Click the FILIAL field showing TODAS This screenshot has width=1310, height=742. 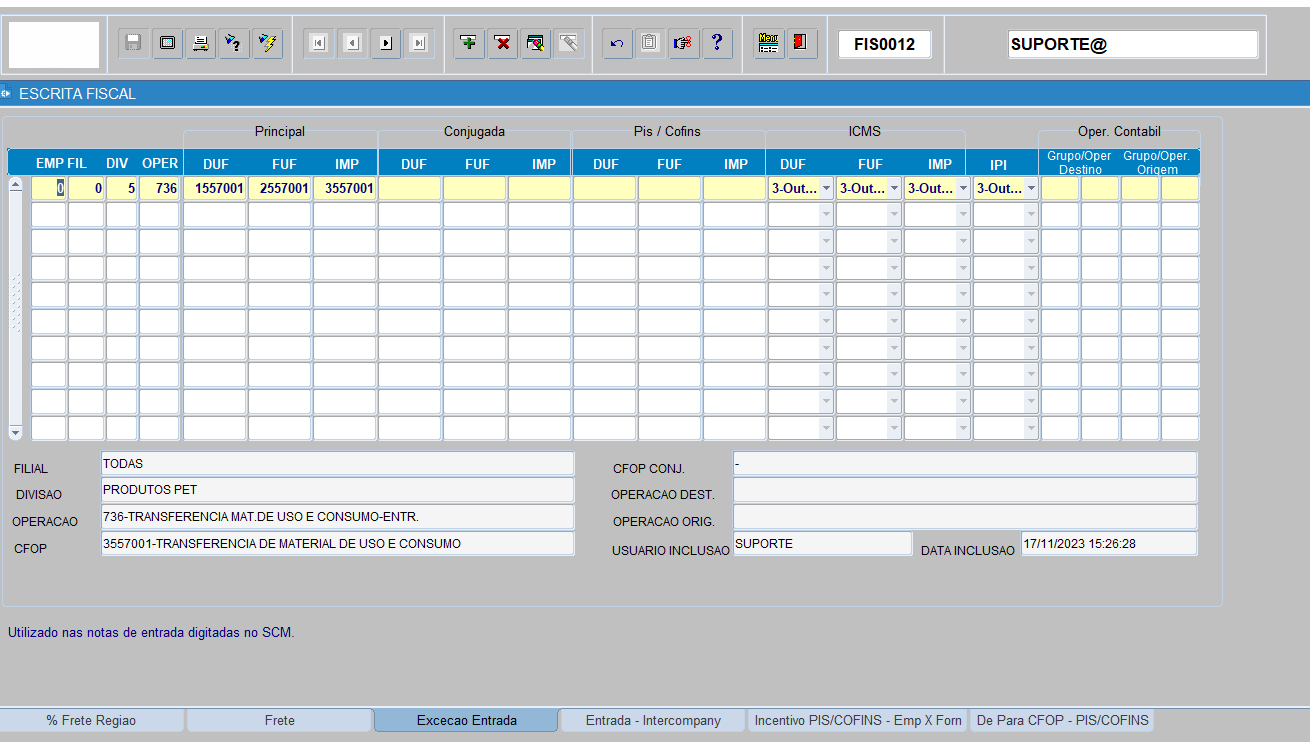coord(338,464)
